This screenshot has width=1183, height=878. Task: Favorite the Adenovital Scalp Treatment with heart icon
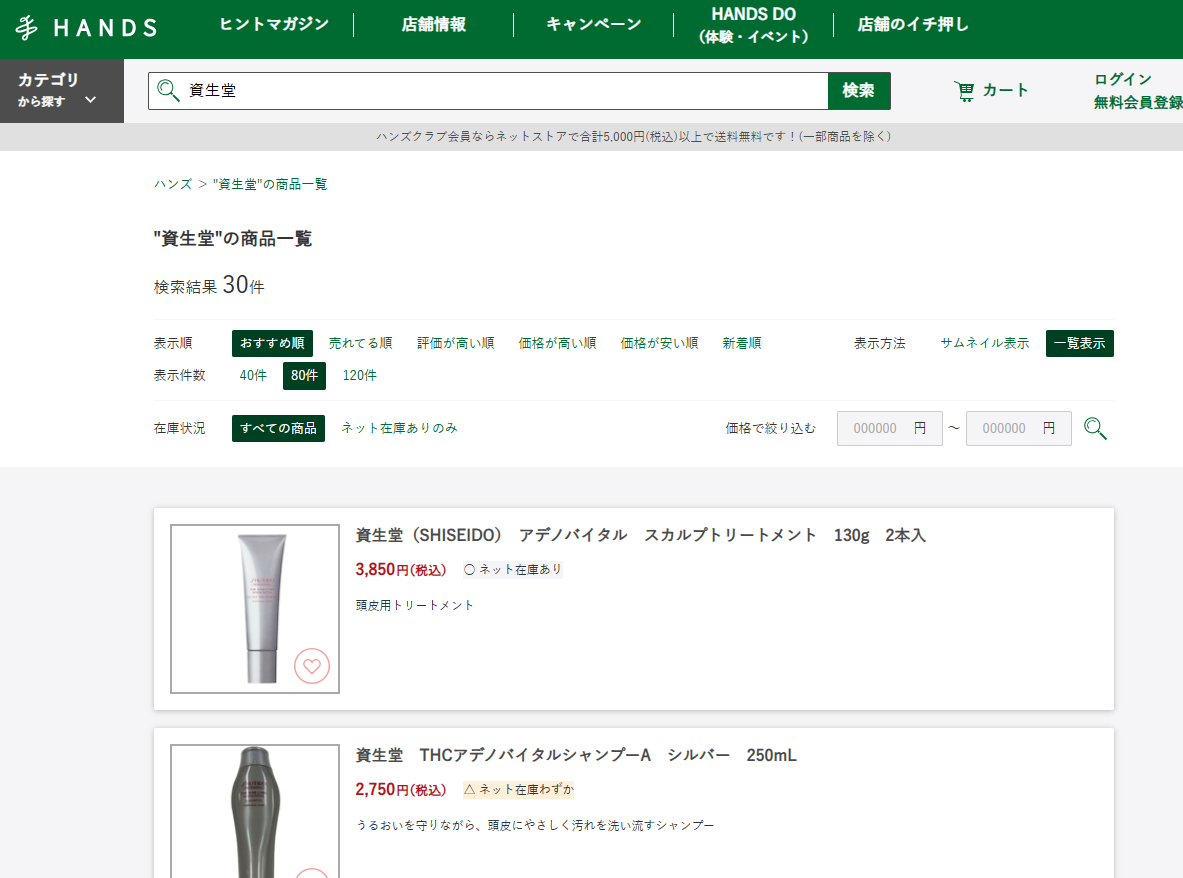(312, 666)
